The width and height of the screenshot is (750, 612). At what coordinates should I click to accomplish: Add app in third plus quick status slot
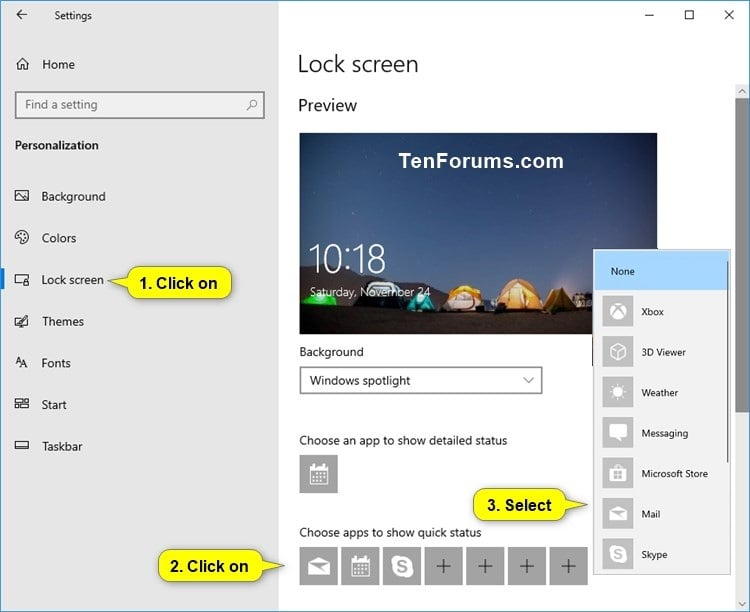pyautogui.click(x=527, y=566)
